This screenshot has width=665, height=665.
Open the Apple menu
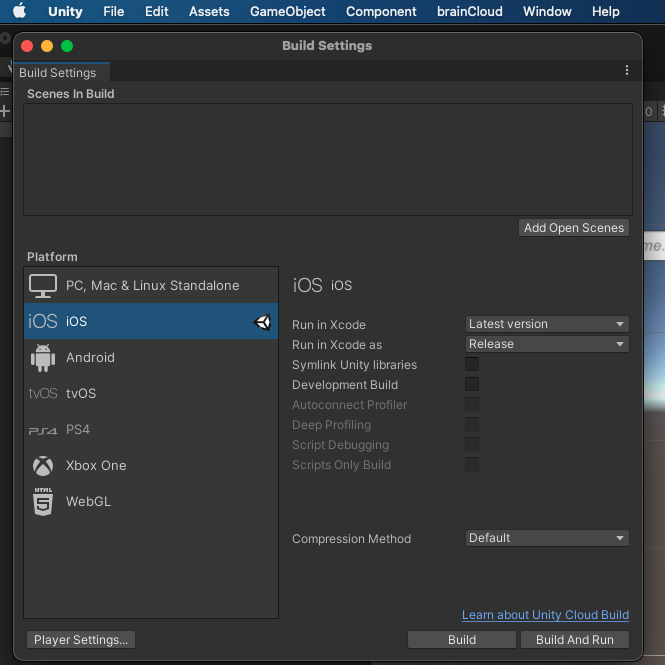click(19, 11)
